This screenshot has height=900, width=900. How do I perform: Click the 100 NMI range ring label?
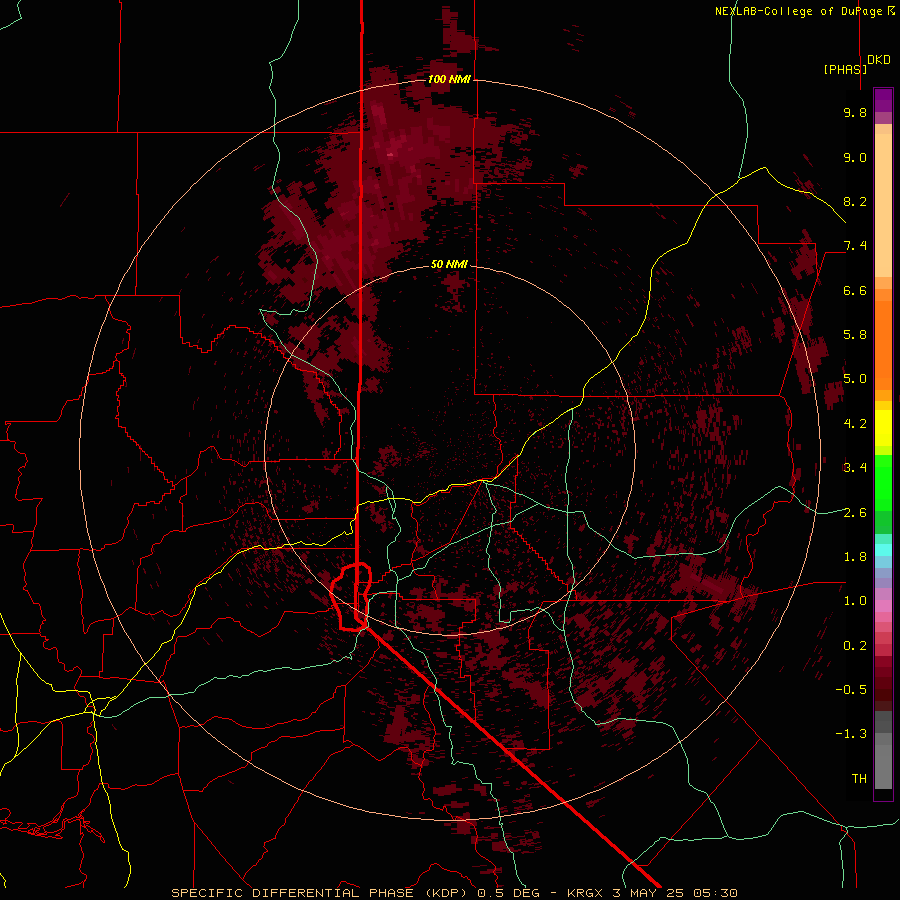pyautogui.click(x=449, y=79)
